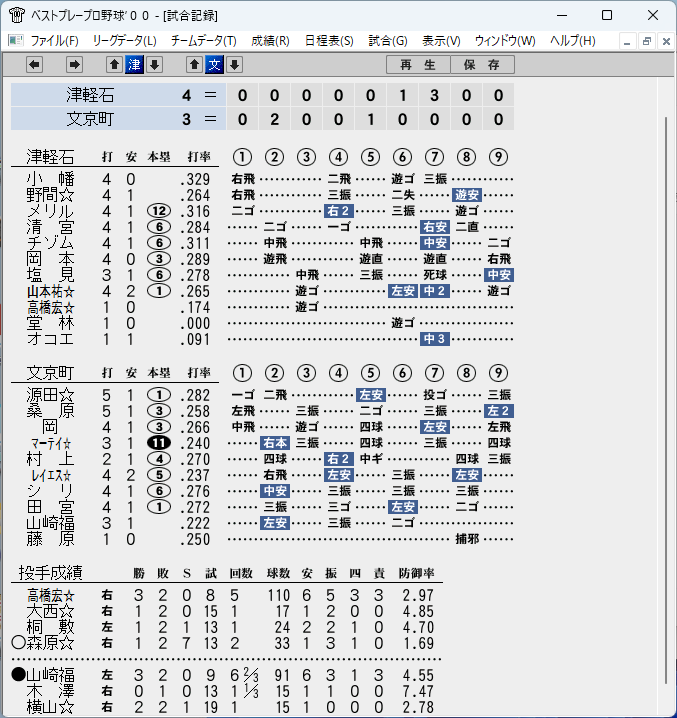Open the ファイル(F) menu
Screen dimensions: 677x718
tap(54, 41)
